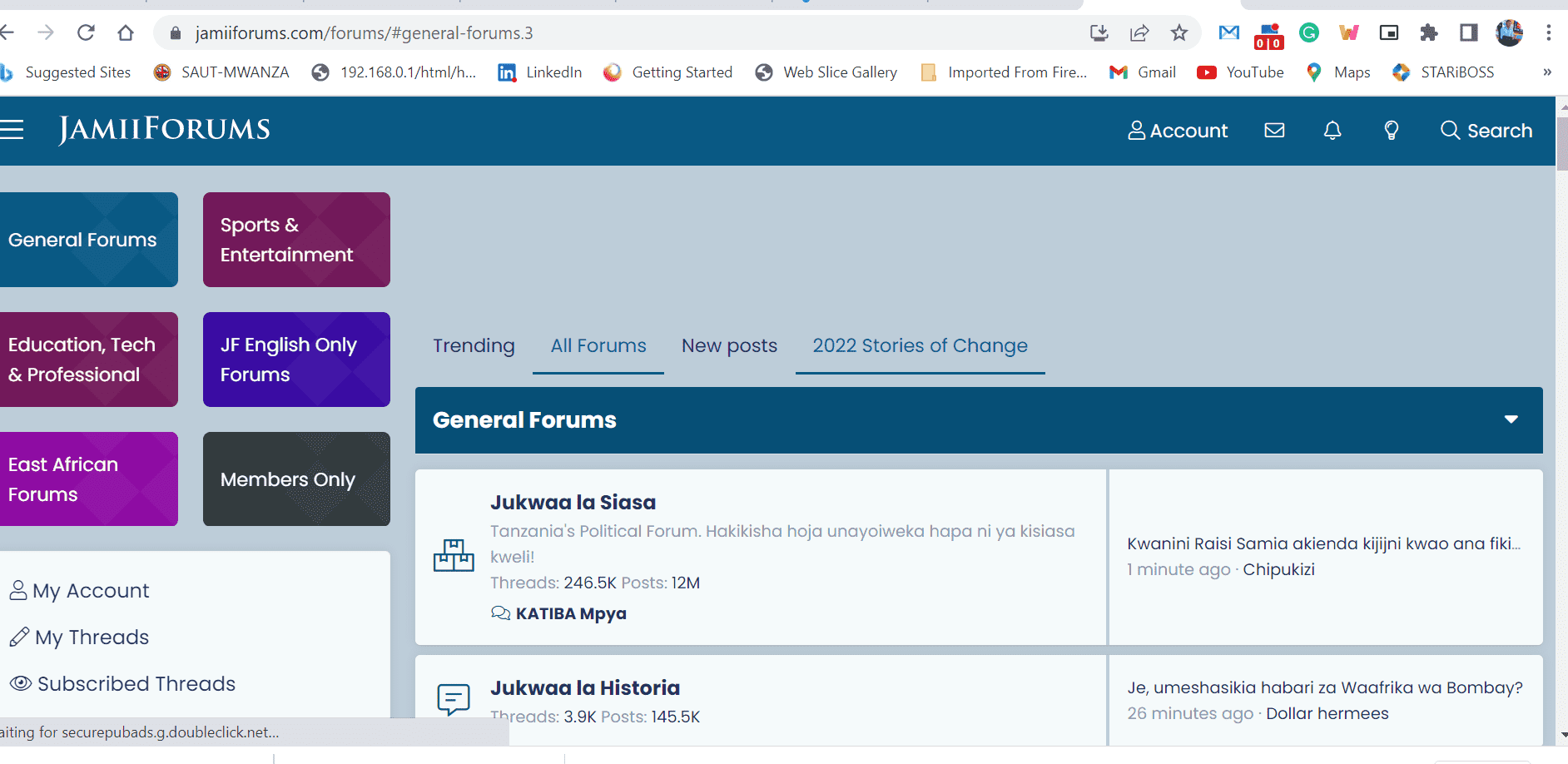Open the Chrome three-dot menu

(x=1549, y=32)
